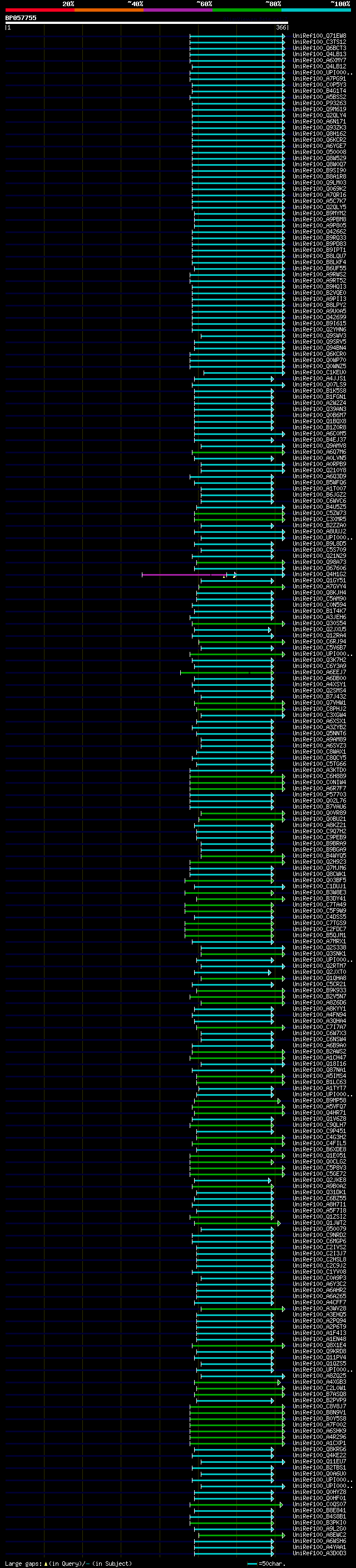
Task: Select hit label UniRef100_A5BSS2
Action: [x=319, y=97]
